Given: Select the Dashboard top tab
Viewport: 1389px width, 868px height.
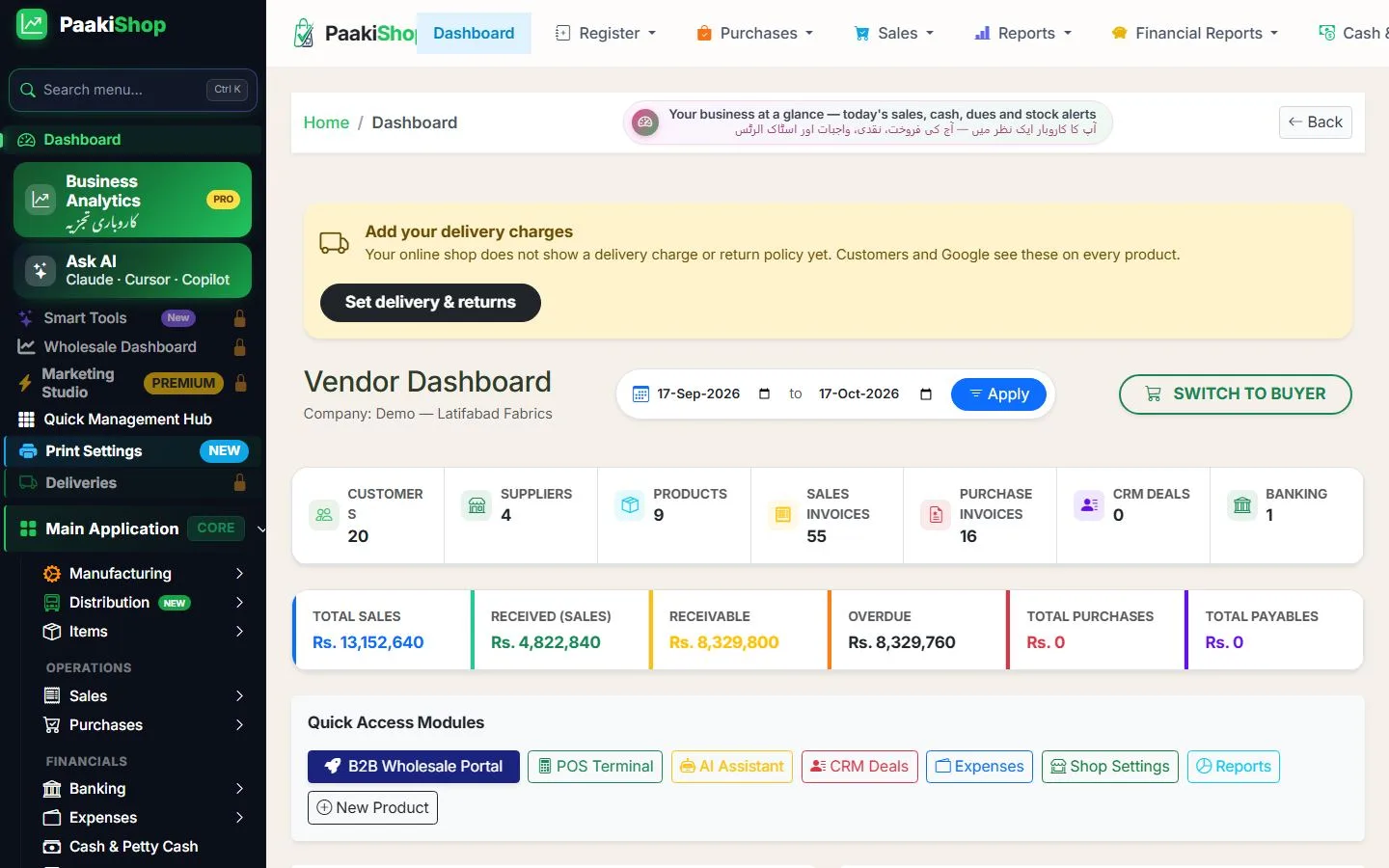Looking at the screenshot, I should pos(474,34).
